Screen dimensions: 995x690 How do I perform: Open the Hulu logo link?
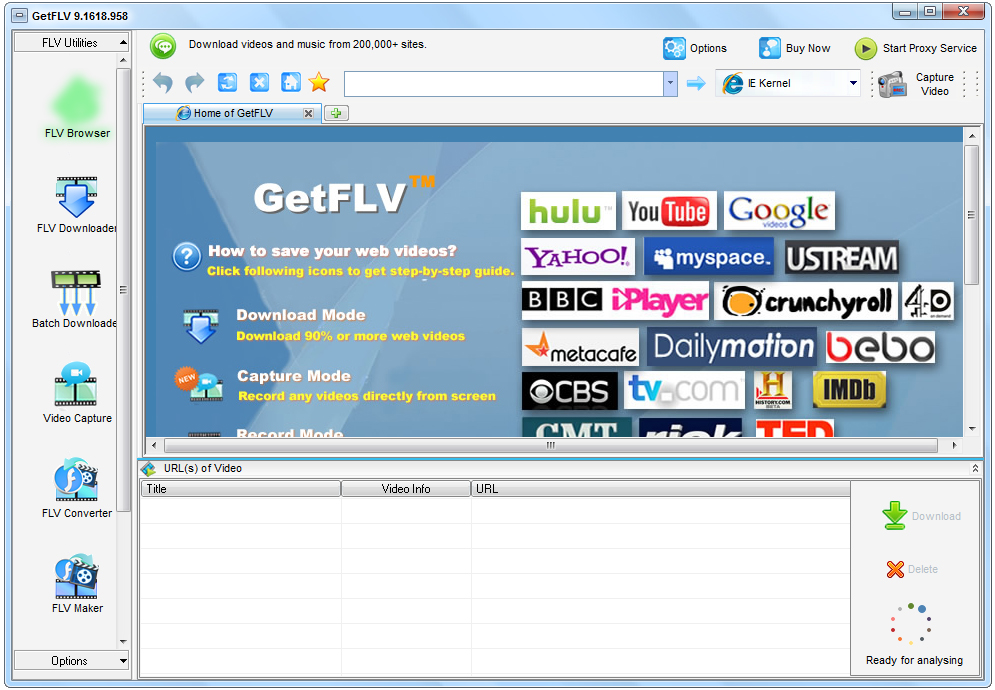coord(568,211)
